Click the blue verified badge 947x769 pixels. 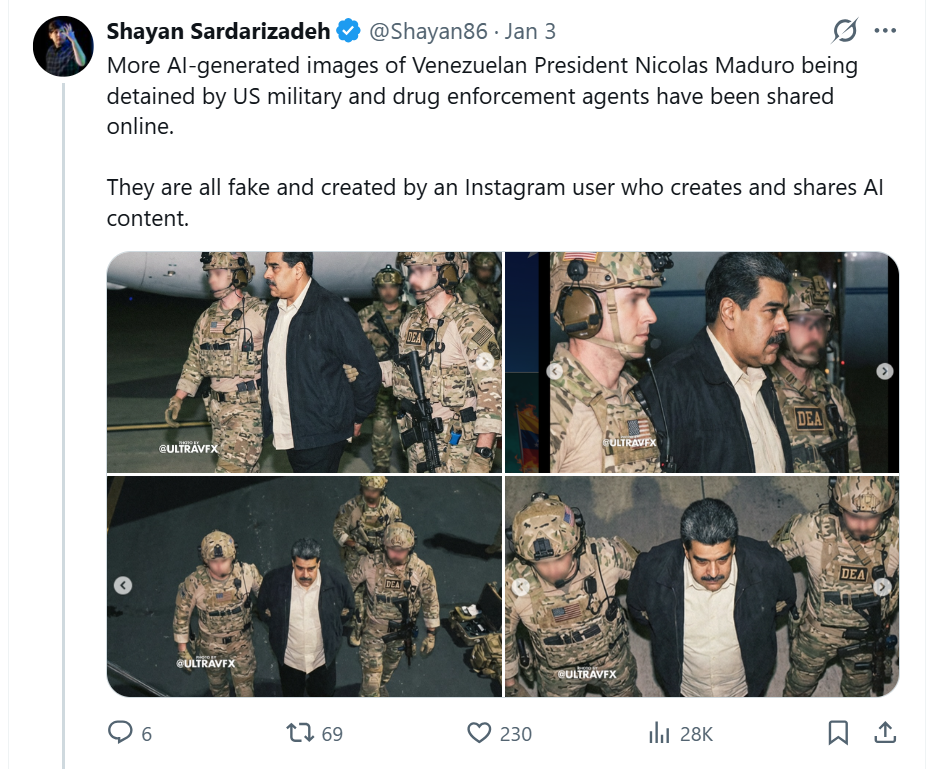point(348,32)
